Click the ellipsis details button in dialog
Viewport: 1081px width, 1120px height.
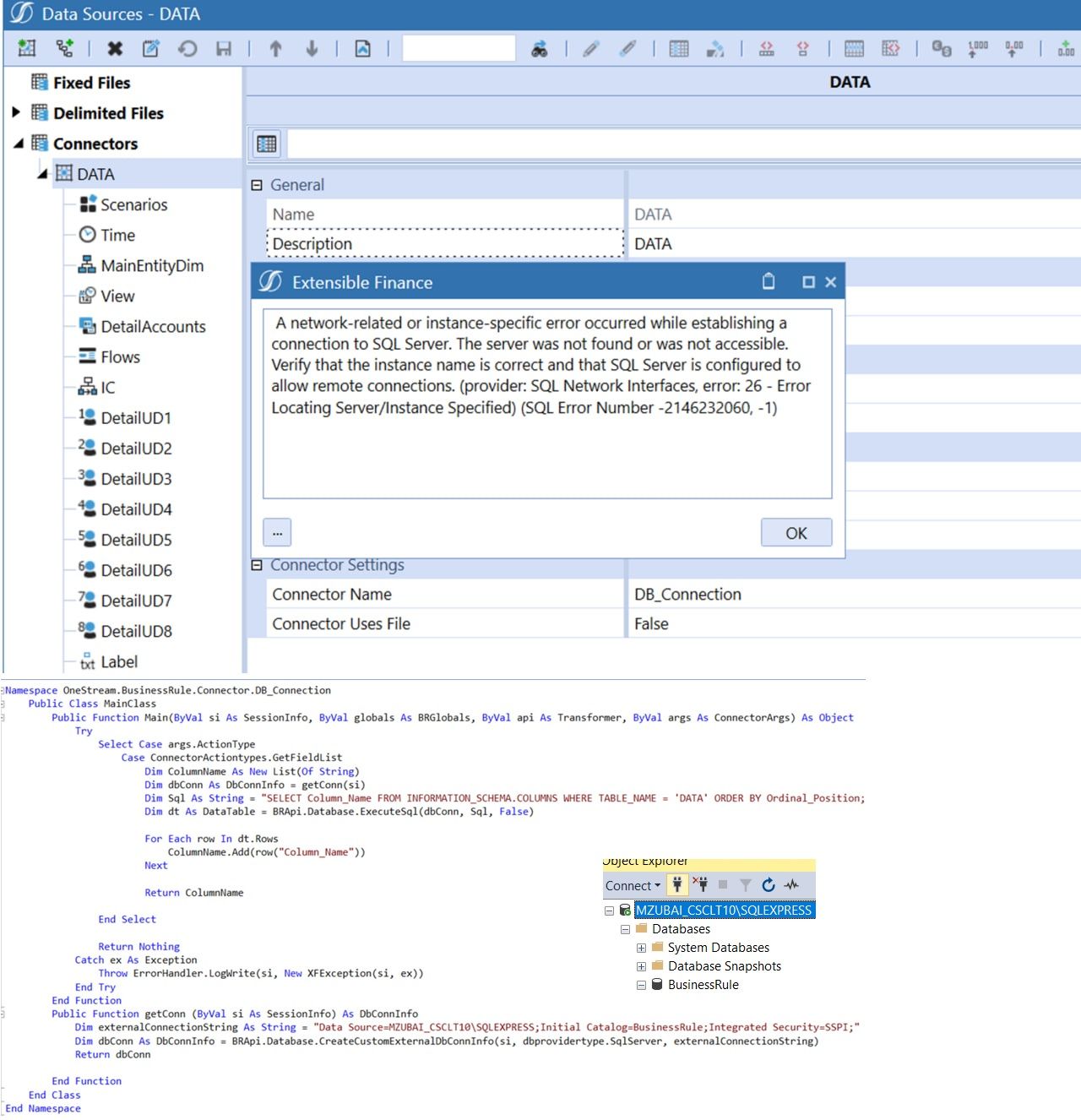277,533
